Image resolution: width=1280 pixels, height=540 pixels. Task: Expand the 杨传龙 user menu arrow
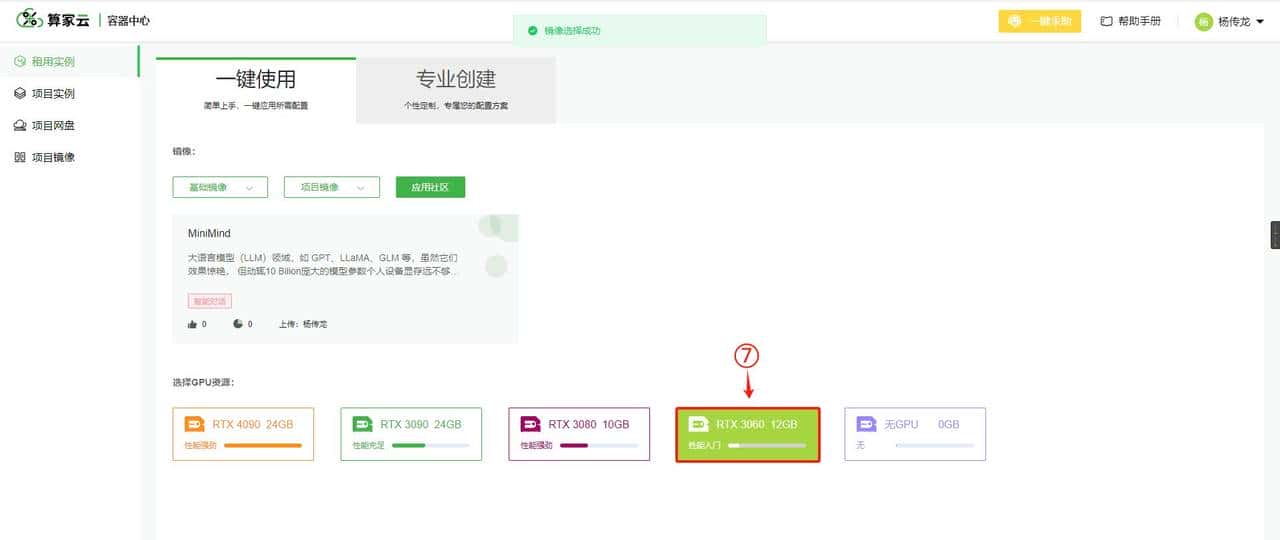click(1260, 22)
